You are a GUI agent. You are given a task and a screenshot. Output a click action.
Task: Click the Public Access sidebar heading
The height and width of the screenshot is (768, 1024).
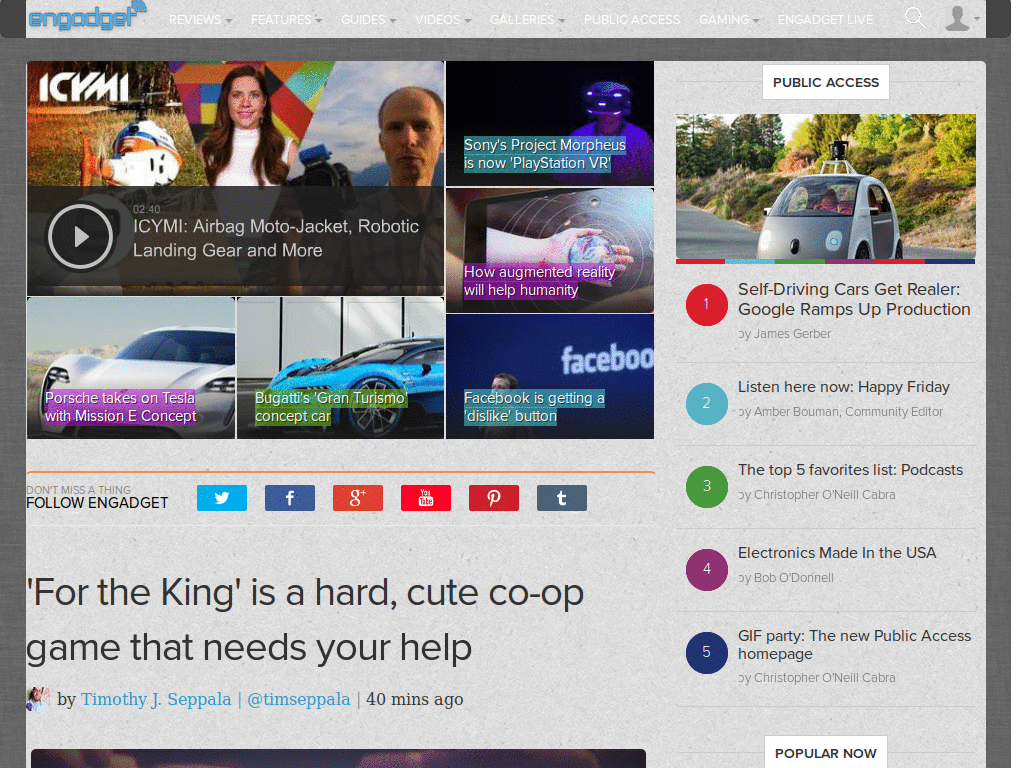[x=825, y=82]
